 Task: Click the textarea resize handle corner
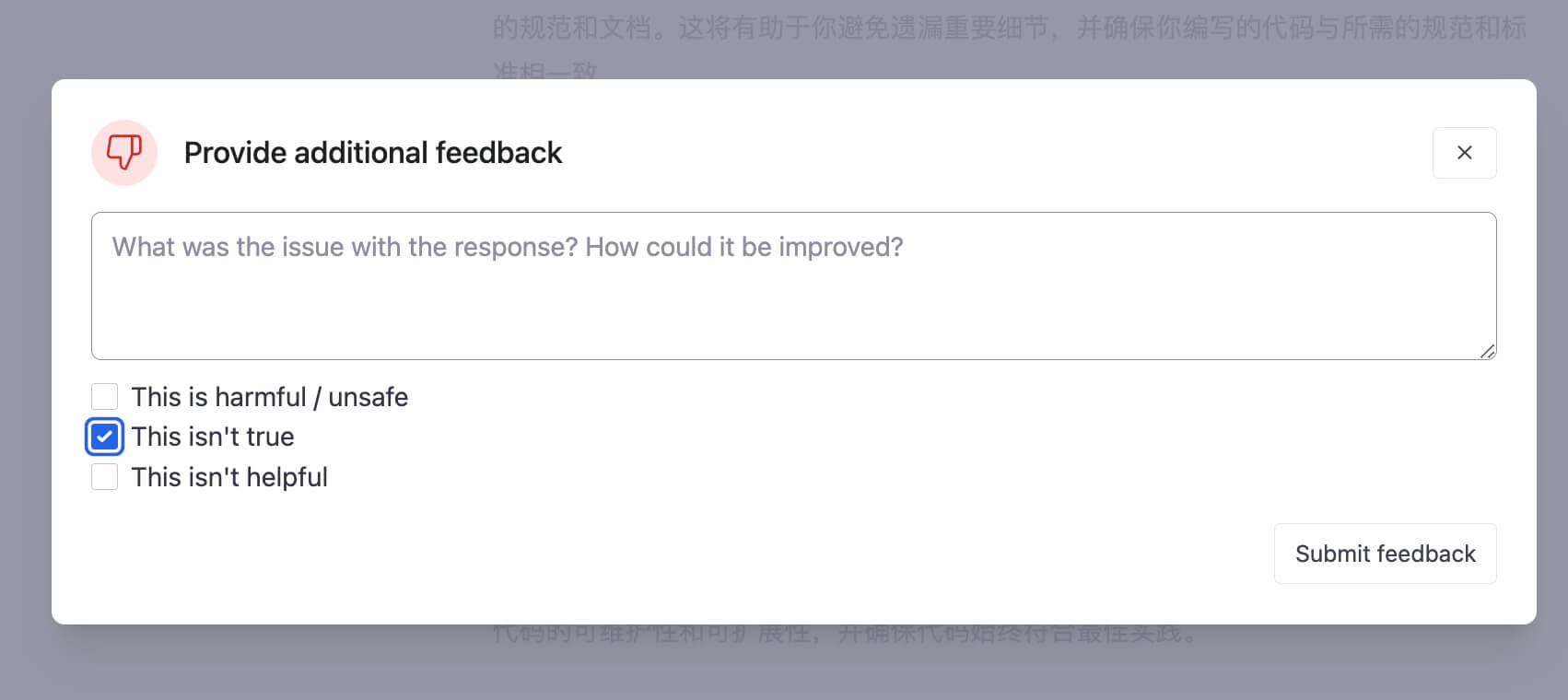pos(1487,351)
